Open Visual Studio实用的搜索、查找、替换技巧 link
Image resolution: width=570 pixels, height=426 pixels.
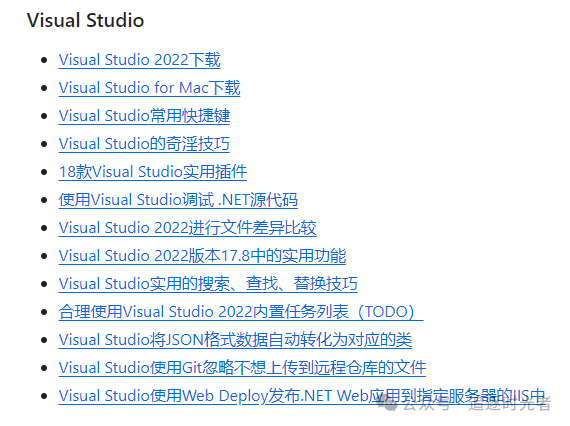pos(208,284)
